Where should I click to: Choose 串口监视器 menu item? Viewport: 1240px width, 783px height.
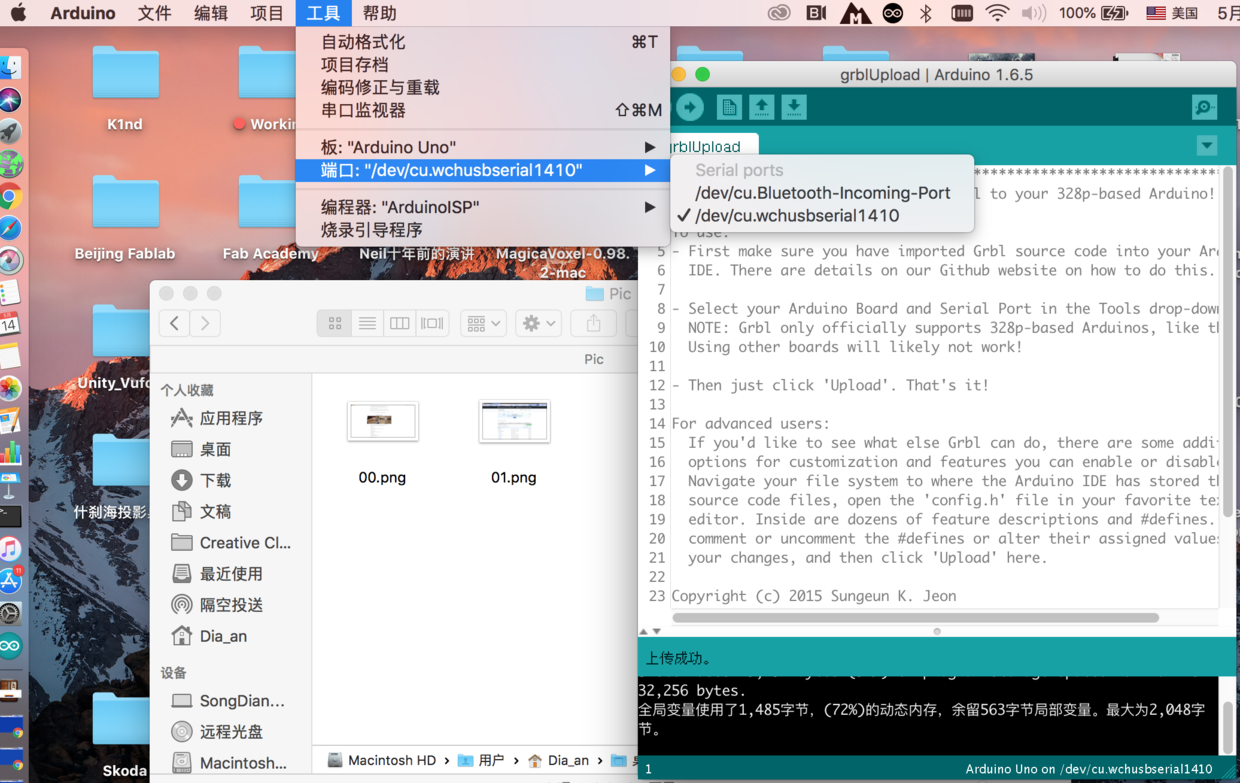(x=482, y=110)
